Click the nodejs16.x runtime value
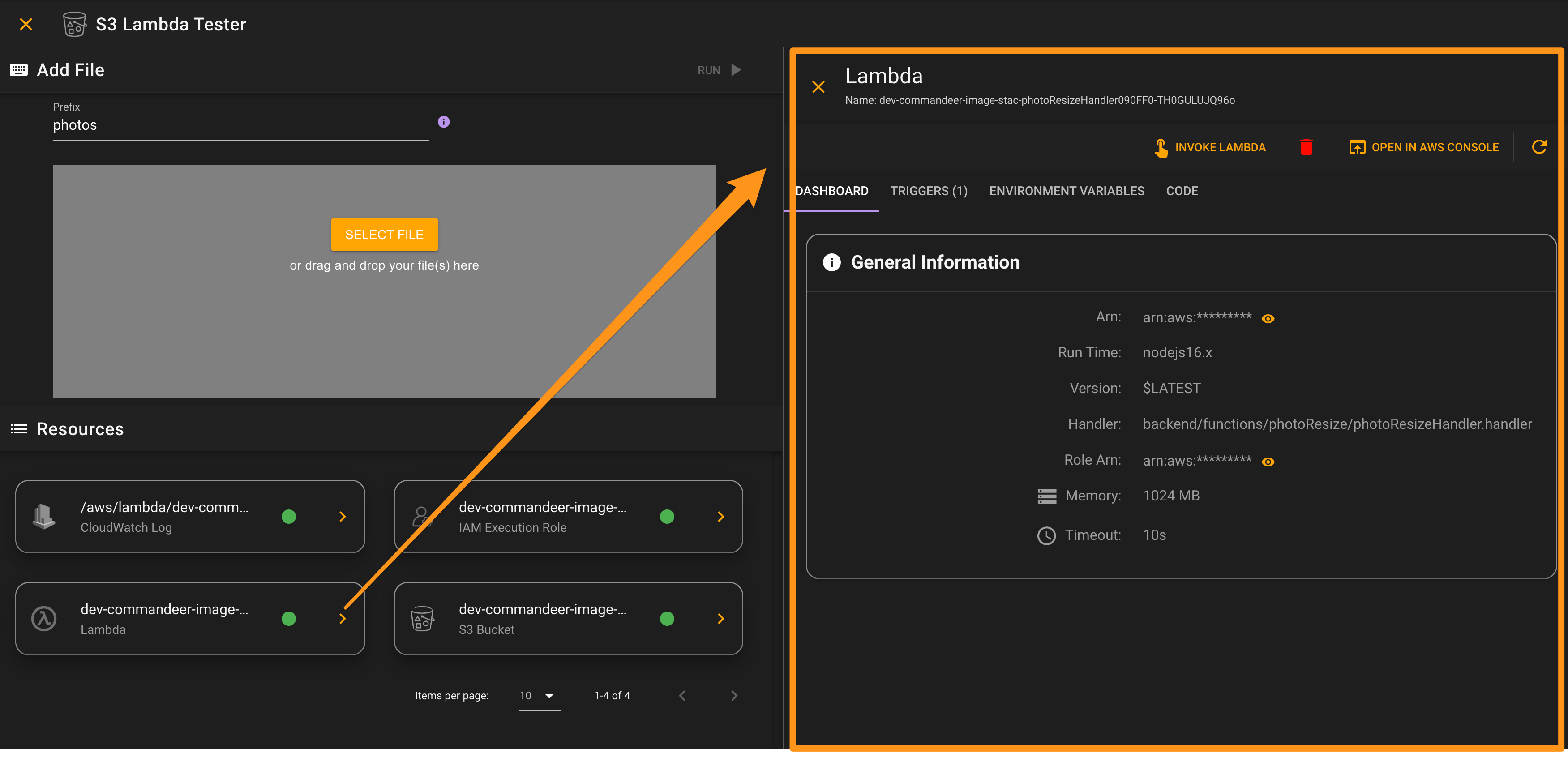This screenshot has width=1568, height=770. click(1177, 353)
